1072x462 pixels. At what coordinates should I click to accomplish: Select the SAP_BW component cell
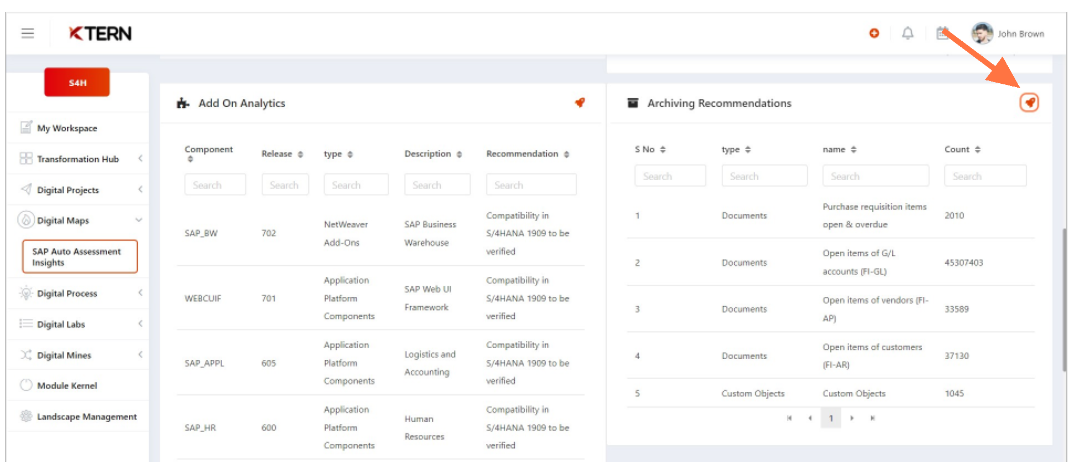(200, 233)
